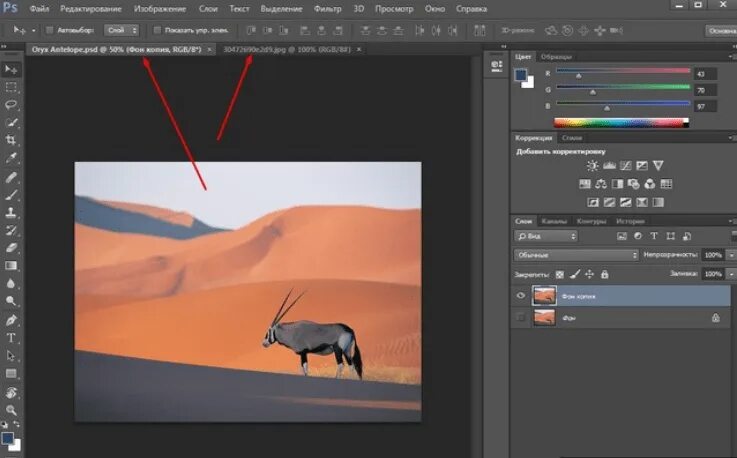Viewport: 737px width, 458px height.
Task: Show the Фон layer via its visibility box
Action: pos(521,317)
